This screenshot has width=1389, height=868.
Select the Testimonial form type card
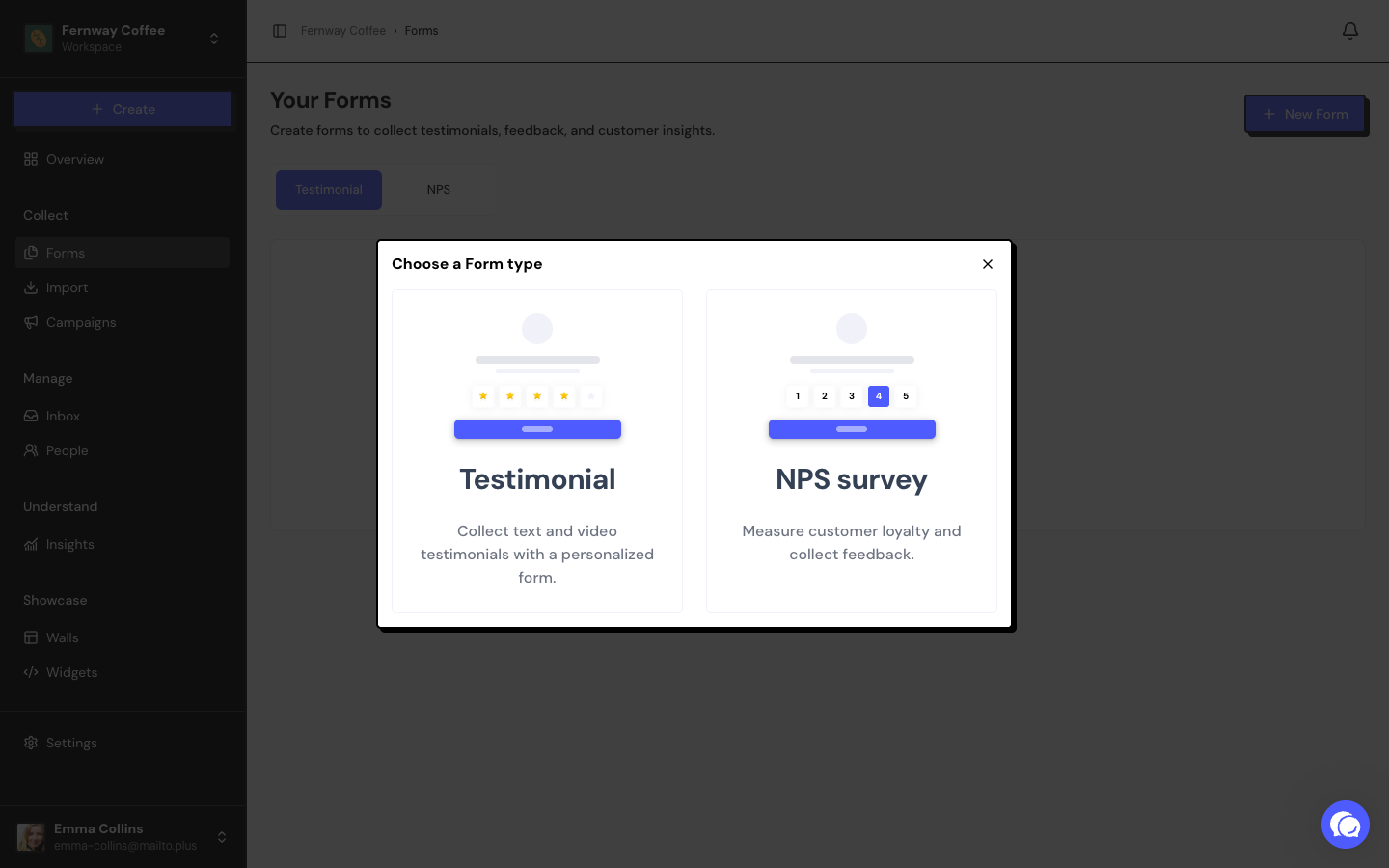[537, 451]
